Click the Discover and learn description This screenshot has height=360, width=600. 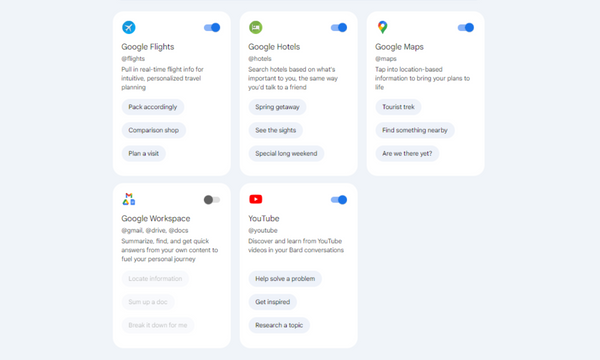click(x=296, y=245)
